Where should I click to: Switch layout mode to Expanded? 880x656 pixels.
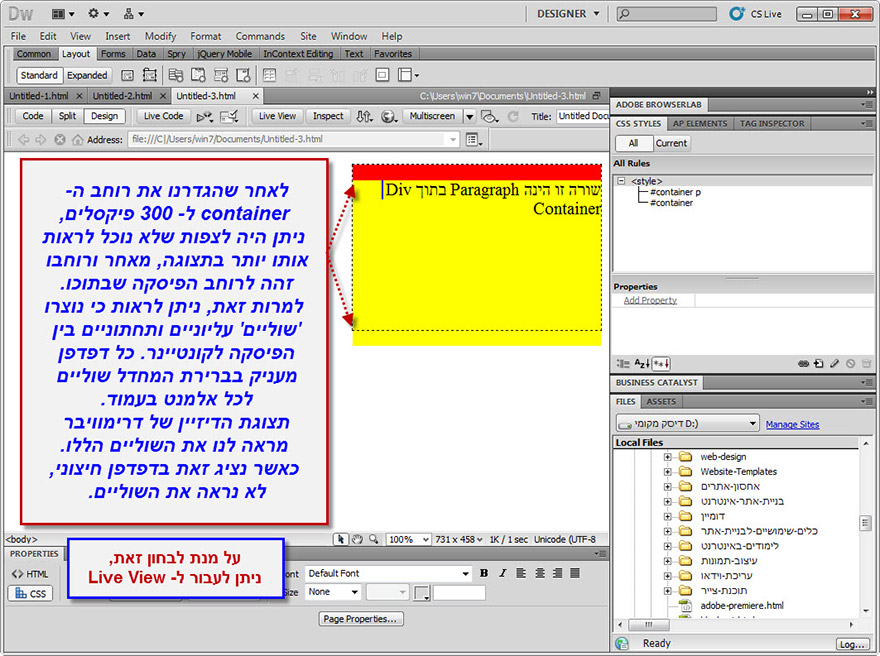click(x=87, y=75)
